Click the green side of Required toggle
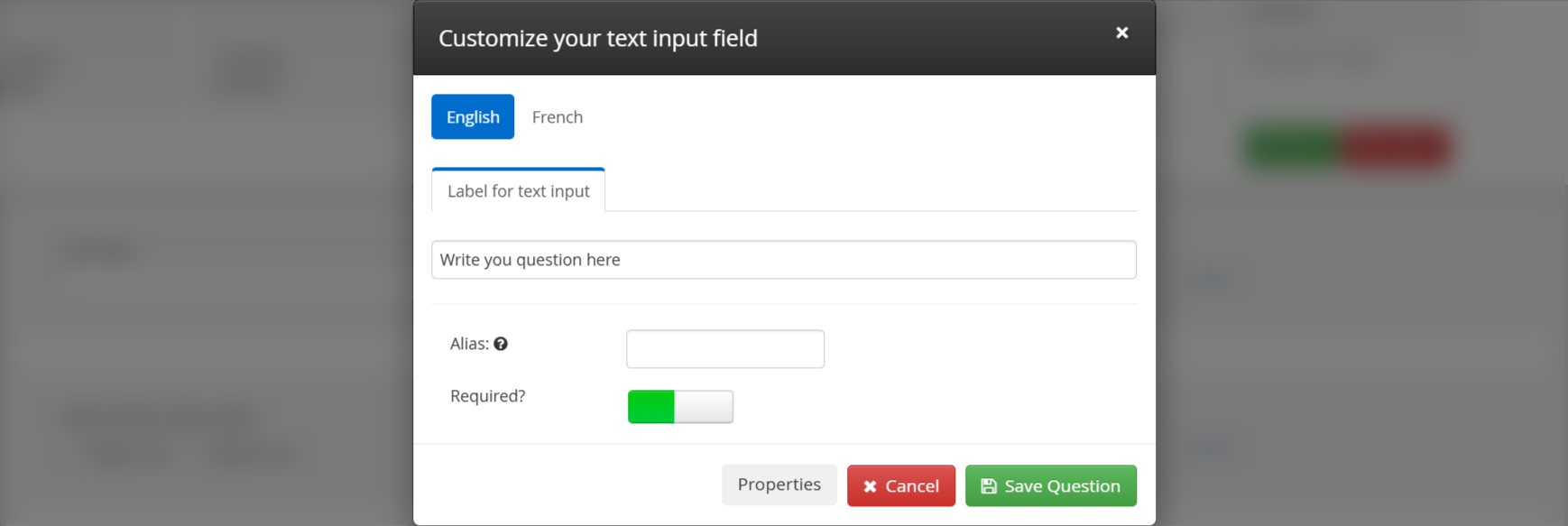Screen dimensions: 1568x526 click(651, 407)
